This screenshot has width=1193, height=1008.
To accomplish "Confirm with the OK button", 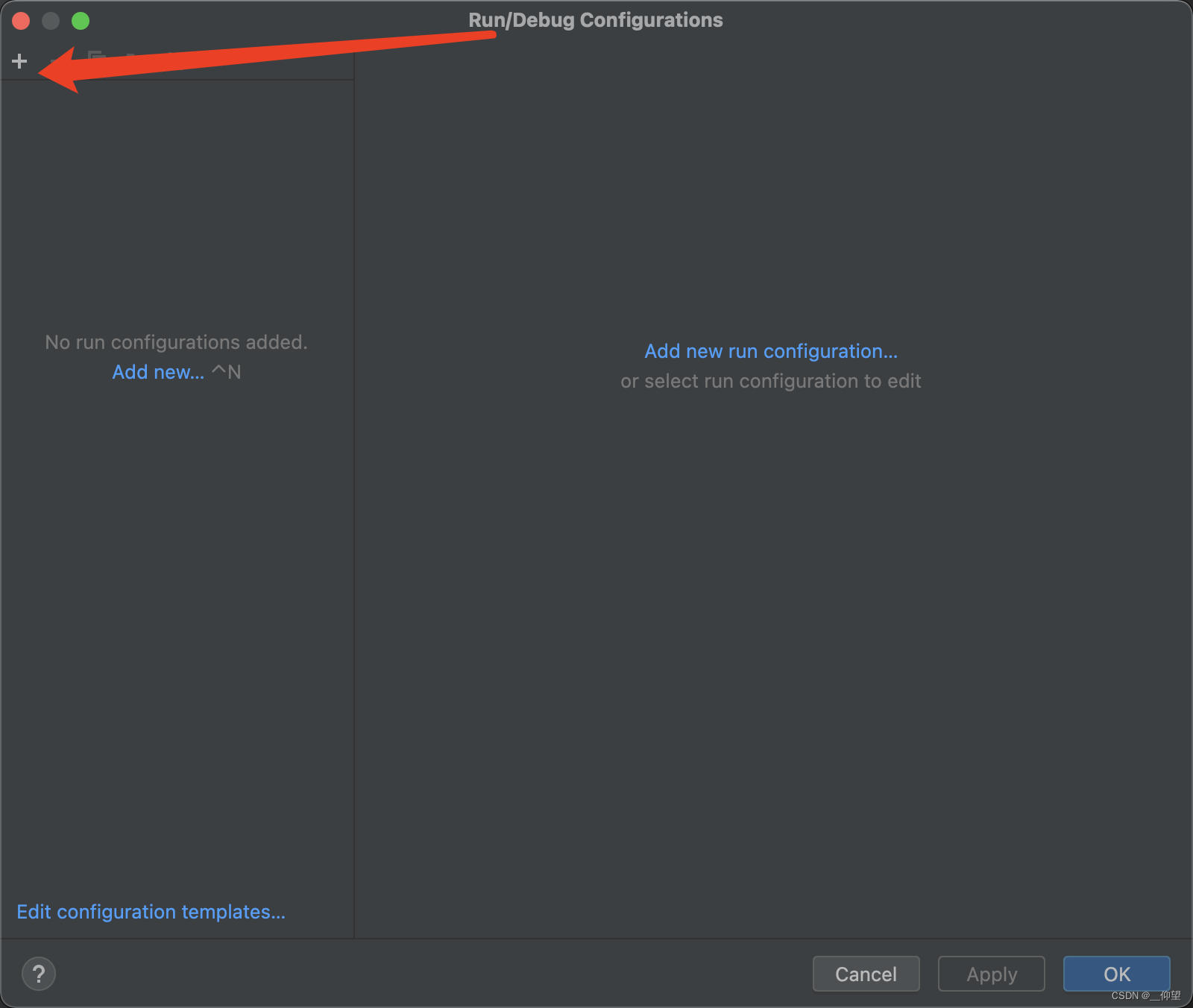I will 1117,974.
